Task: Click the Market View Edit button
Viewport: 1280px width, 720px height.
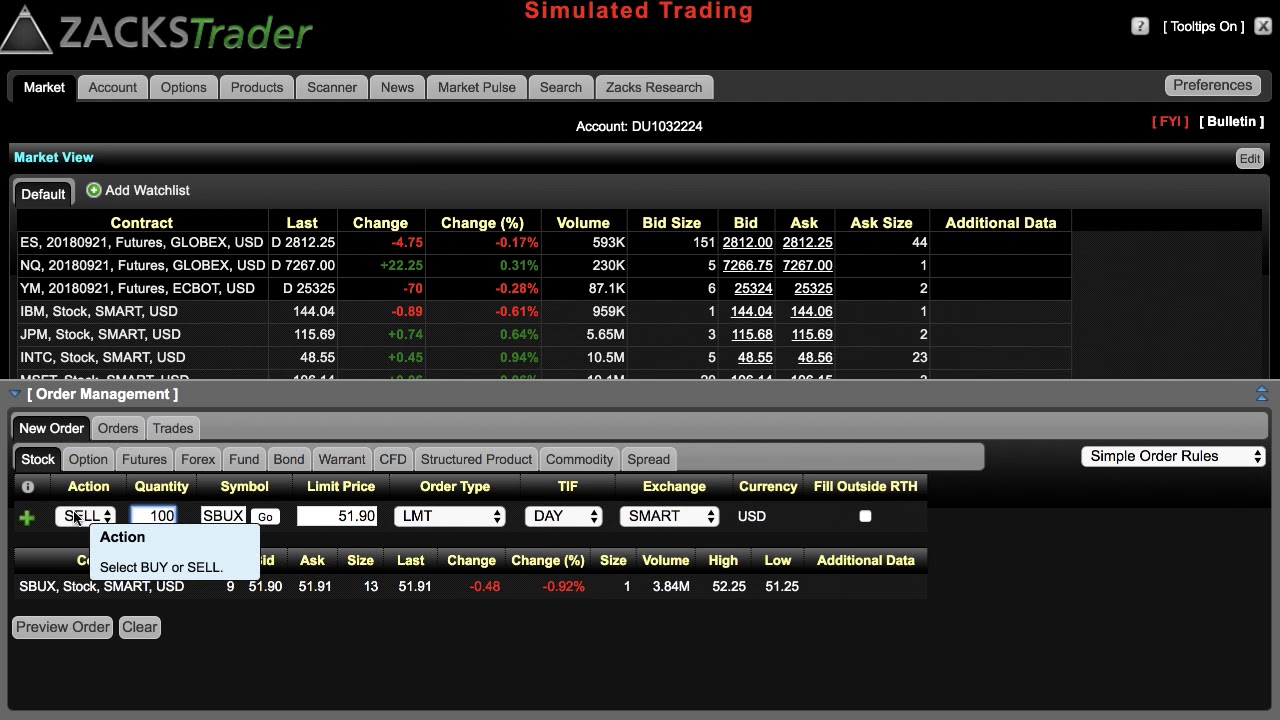Action: 1250,158
